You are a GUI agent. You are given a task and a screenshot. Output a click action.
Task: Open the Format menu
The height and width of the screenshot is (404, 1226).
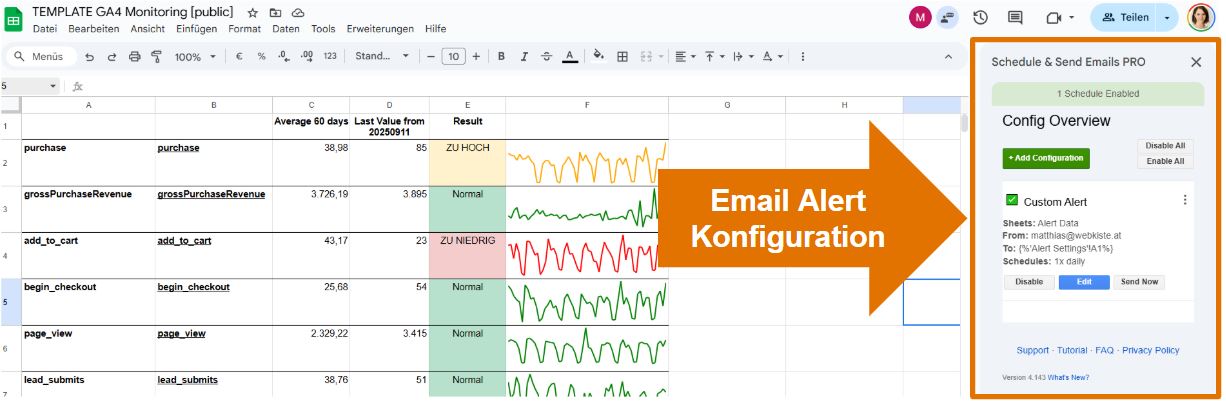coord(245,29)
